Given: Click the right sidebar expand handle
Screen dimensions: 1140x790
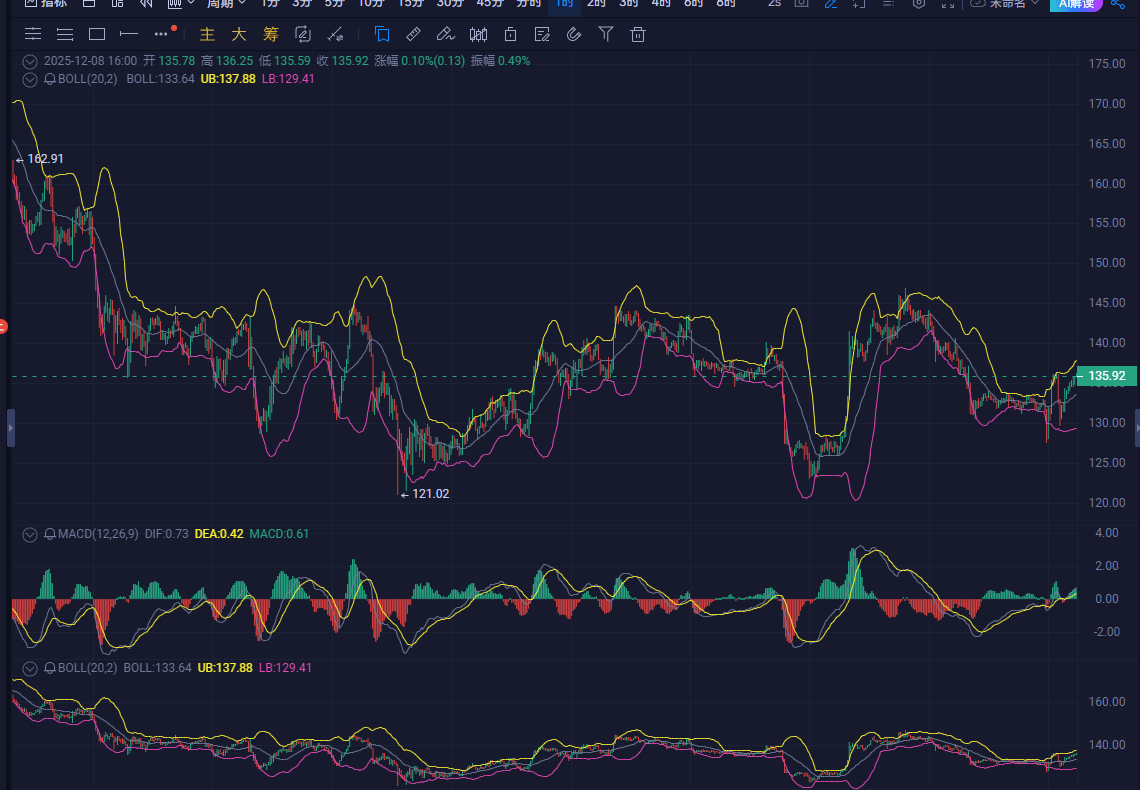Looking at the screenshot, I should pos(1136,428).
